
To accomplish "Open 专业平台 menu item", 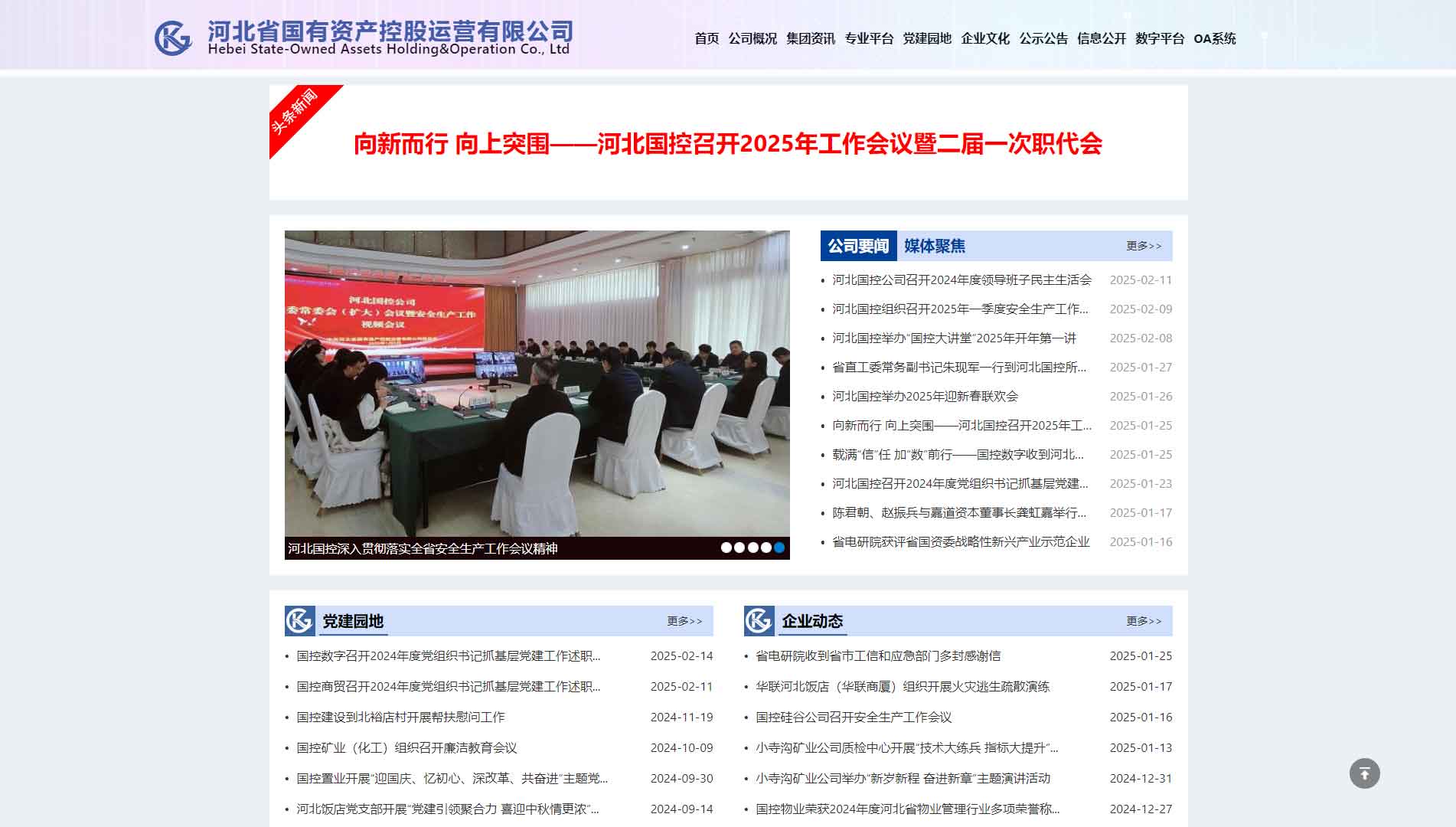I will (869, 38).
